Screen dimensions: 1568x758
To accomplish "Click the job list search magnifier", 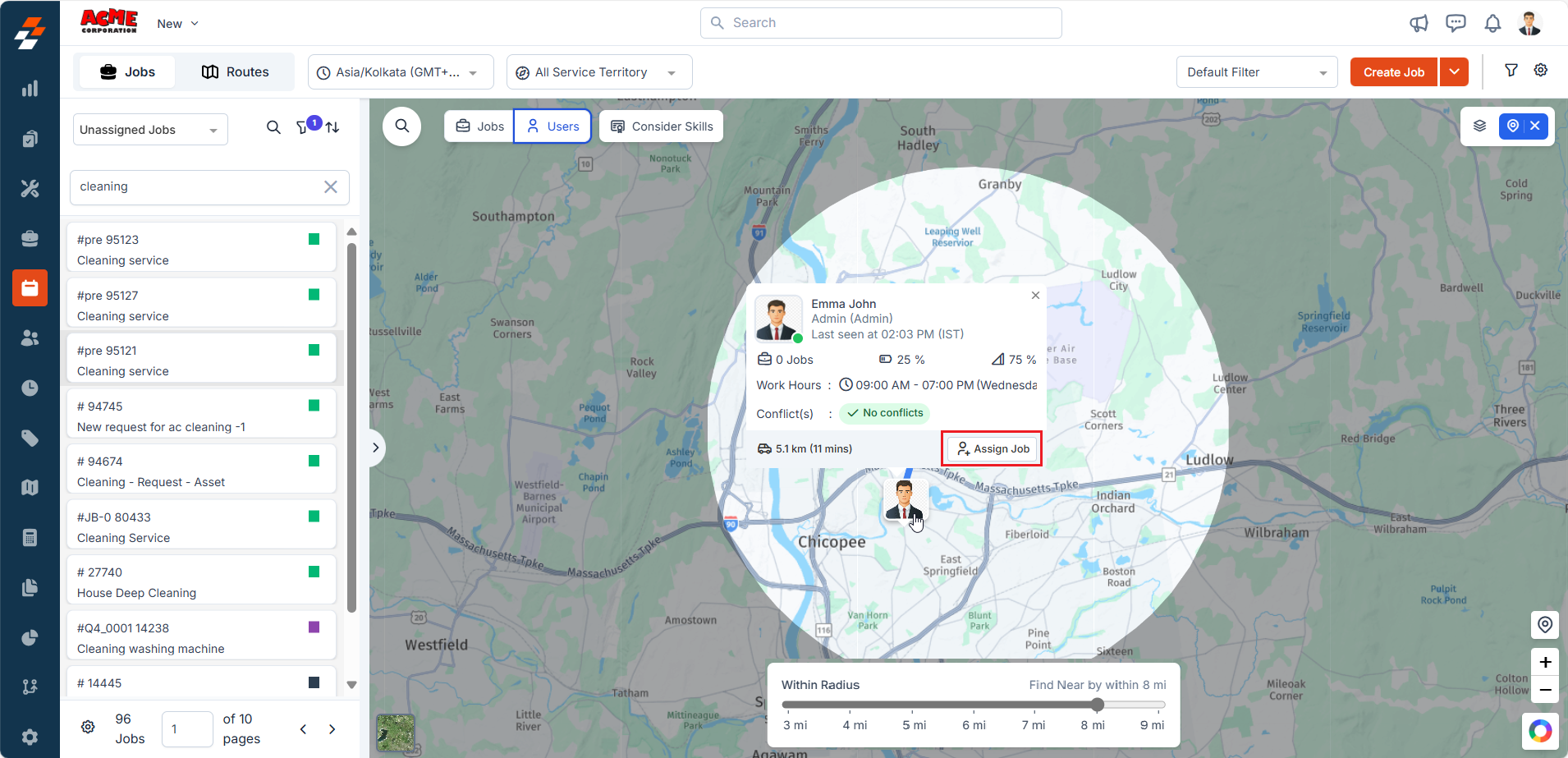I will pos(273,127).
